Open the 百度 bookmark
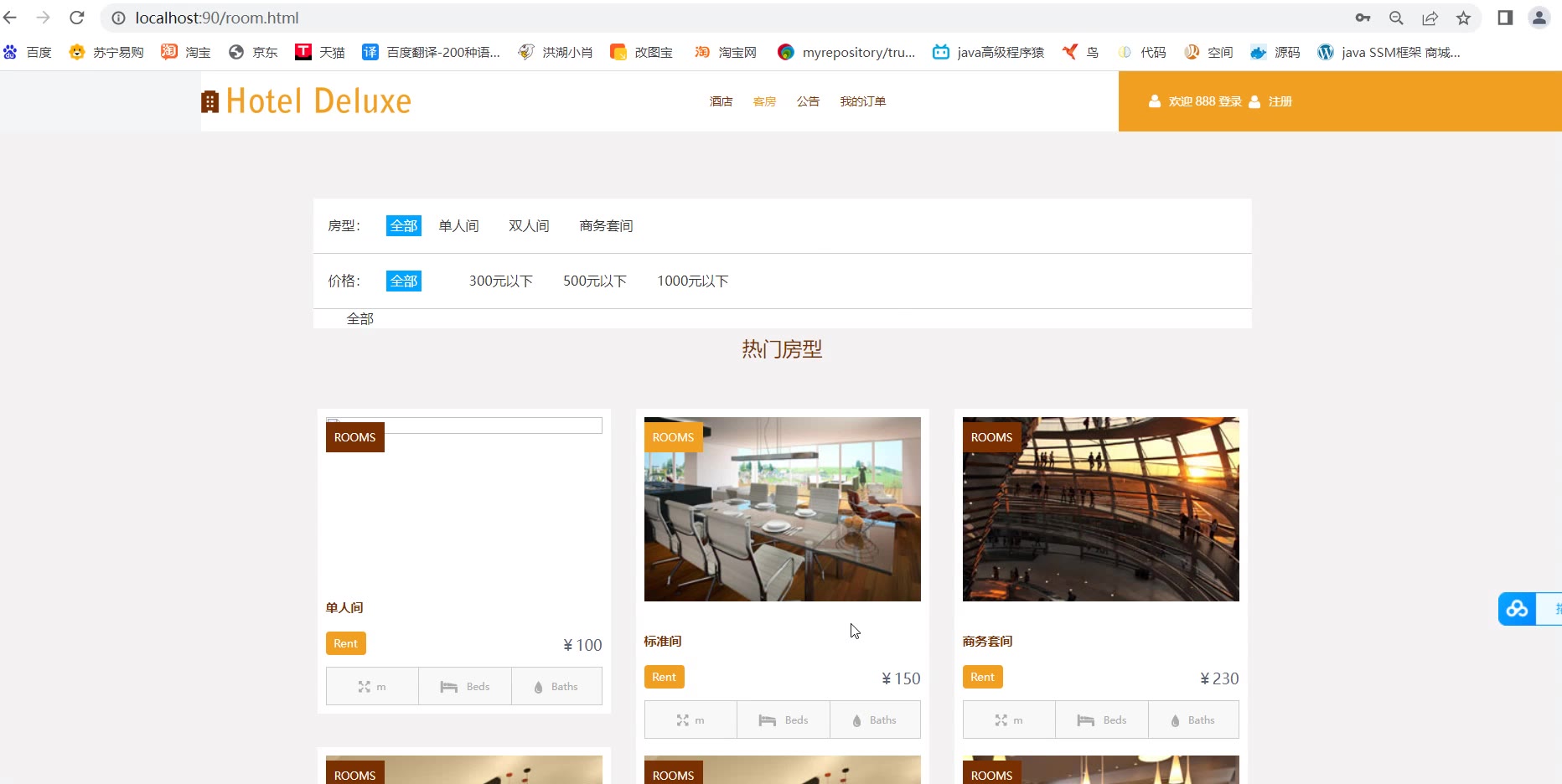Screen dimensions: 1562x784 click(28, 52)
